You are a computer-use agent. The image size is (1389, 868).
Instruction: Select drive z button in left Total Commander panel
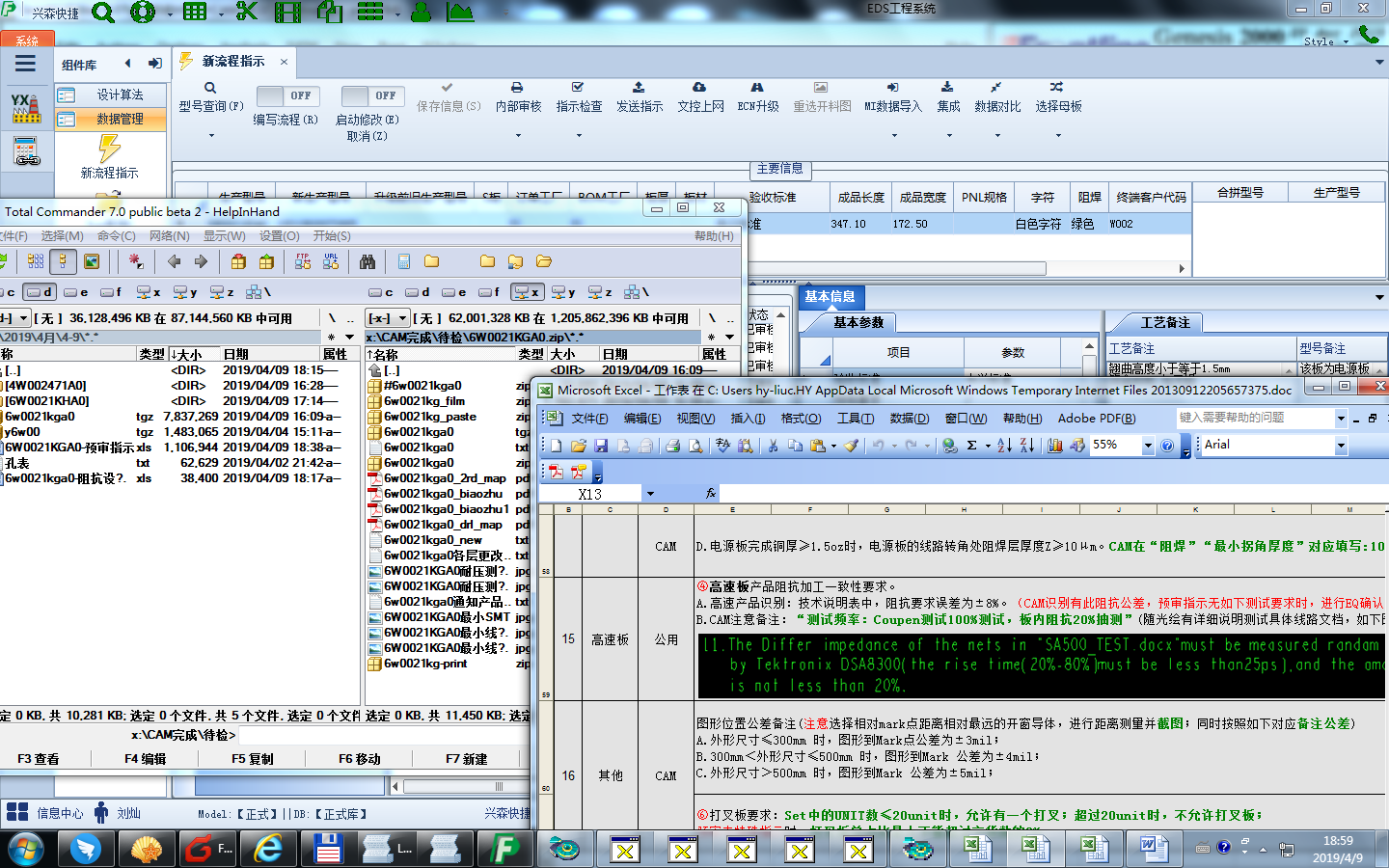(222, 291)
